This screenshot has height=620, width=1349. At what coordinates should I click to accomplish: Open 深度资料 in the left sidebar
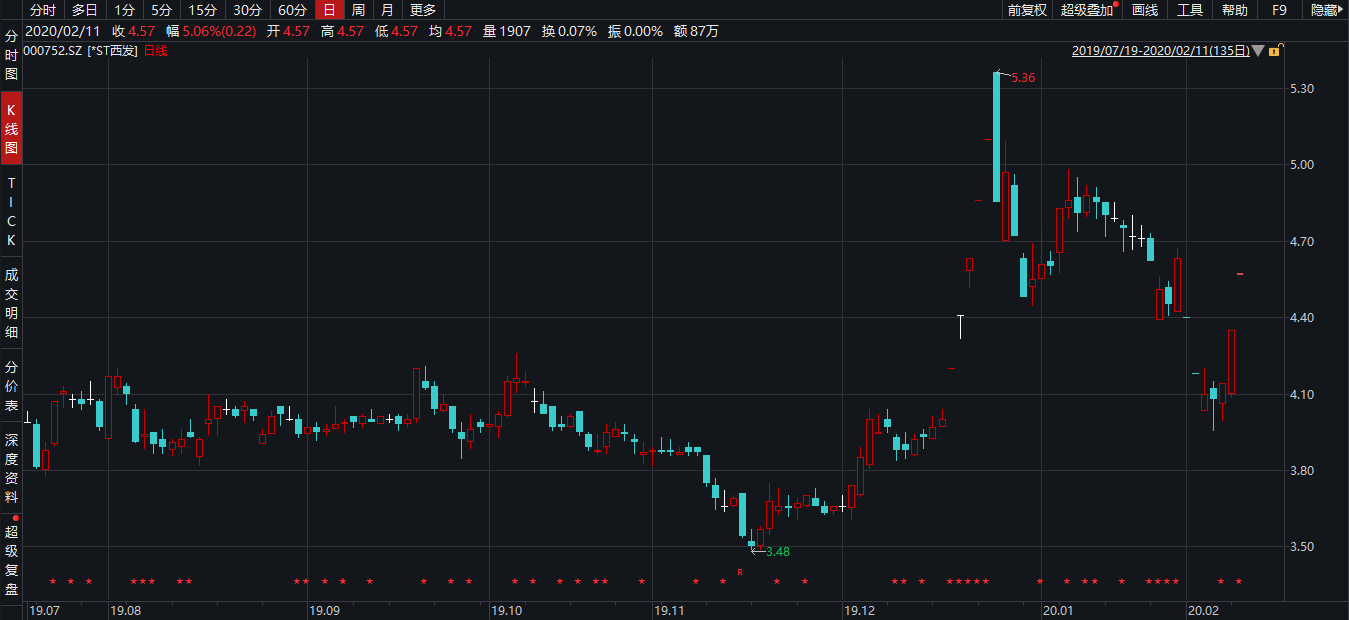pos(12,468)
